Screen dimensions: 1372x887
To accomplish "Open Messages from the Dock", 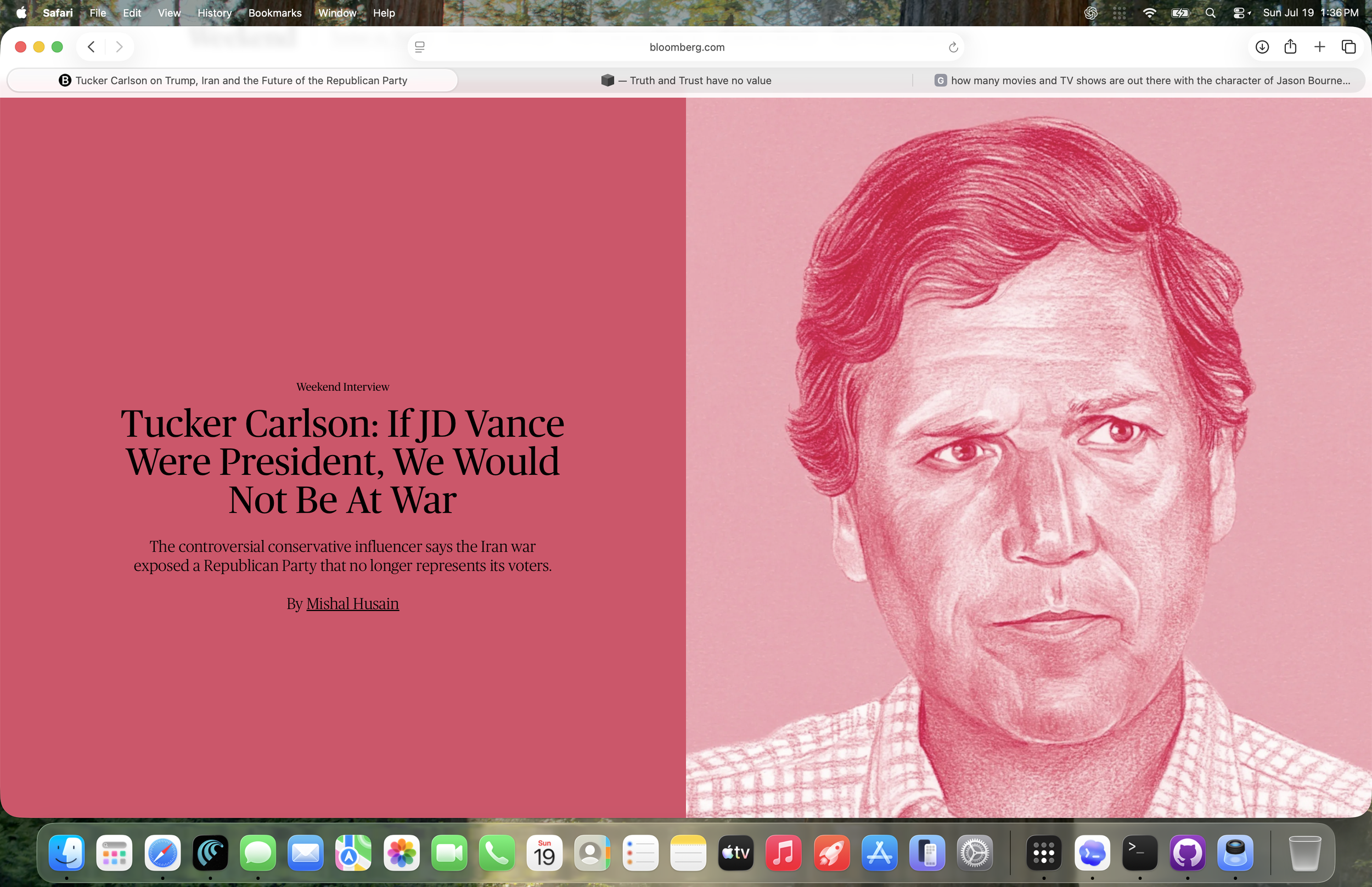I will pos(258,853).
